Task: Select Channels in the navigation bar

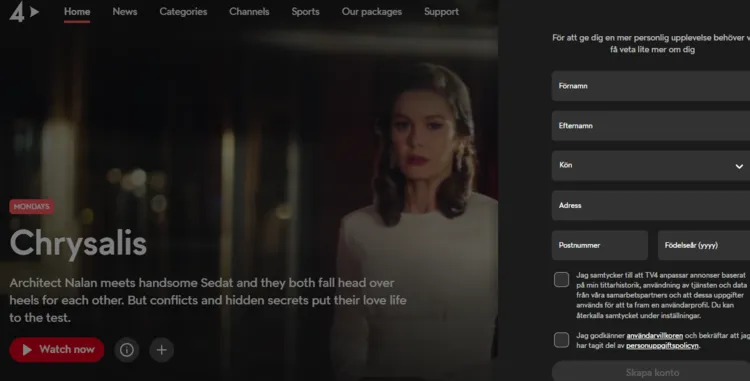Action: point(249,11)
